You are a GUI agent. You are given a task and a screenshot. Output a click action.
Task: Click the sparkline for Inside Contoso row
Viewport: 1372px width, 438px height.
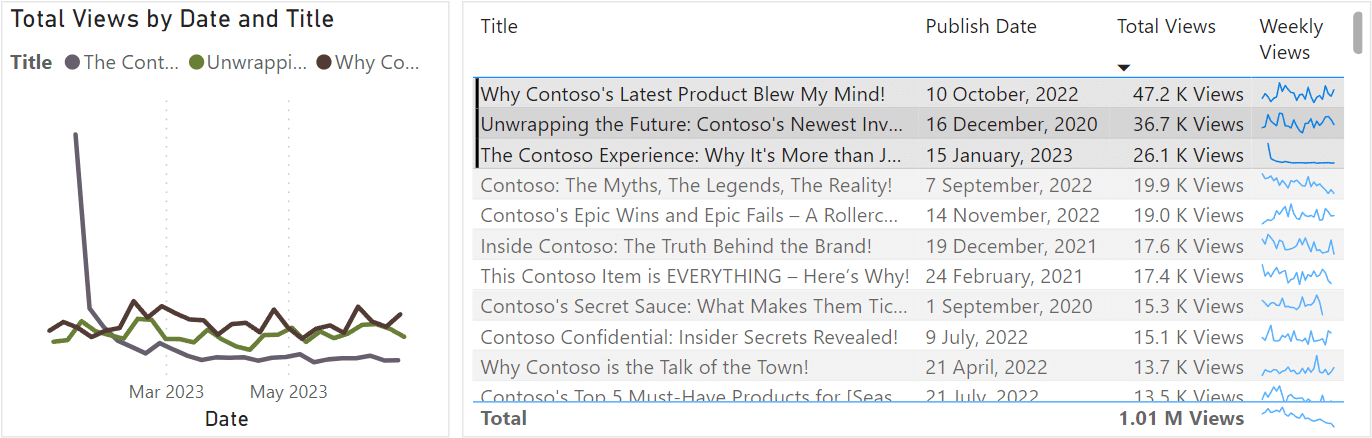1298,245
